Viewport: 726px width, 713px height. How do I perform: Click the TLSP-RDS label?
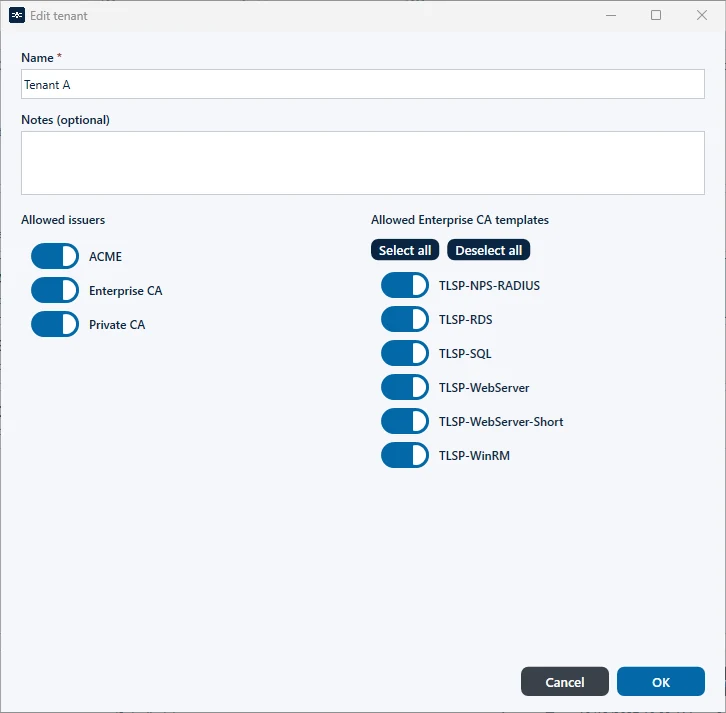coord(465,319)
